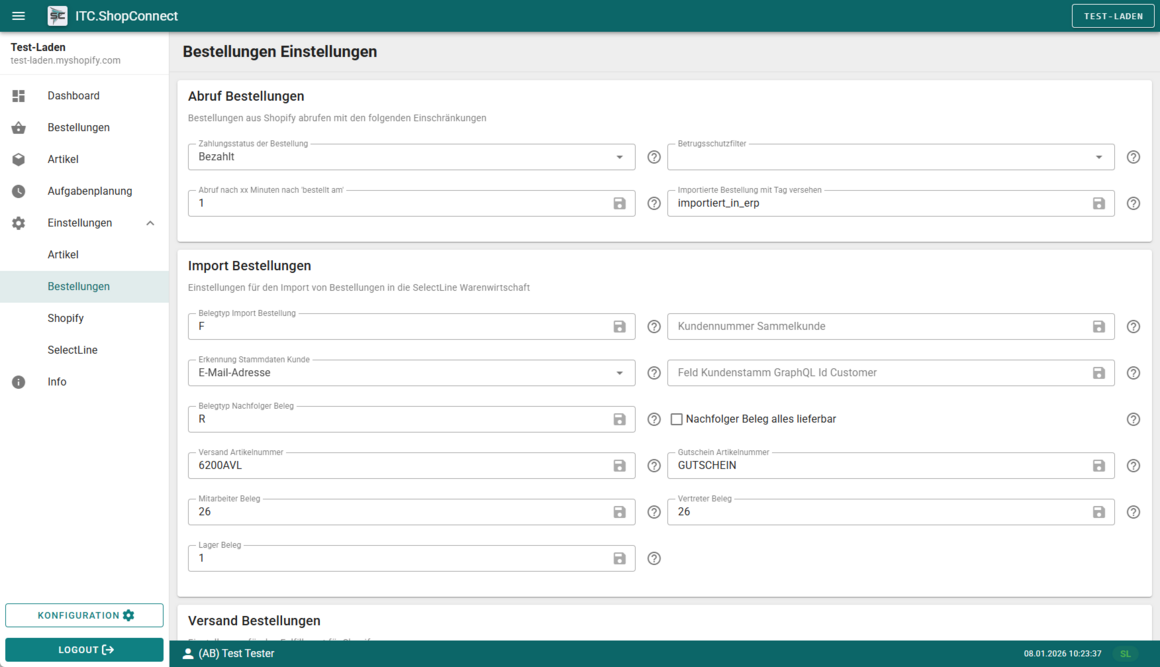
Task: Enable 'Nachfolger Beleg alles lieferbar' checkbox
Action: click(x=677, y=420)
